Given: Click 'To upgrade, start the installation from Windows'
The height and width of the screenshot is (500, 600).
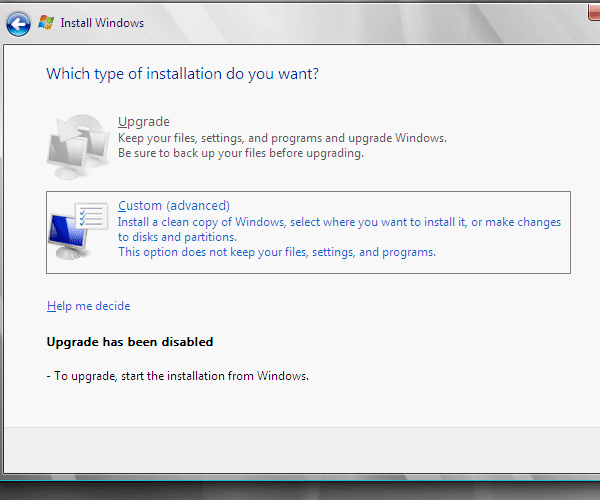Looking at the screenshot, I should [181, 376].
